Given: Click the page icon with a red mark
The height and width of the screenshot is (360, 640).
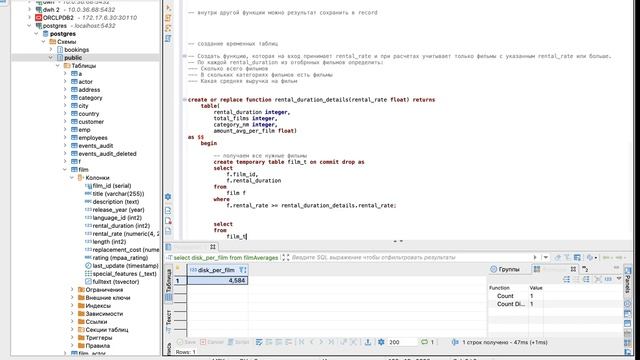Looking at the screenshot, I should coord(168,221).
